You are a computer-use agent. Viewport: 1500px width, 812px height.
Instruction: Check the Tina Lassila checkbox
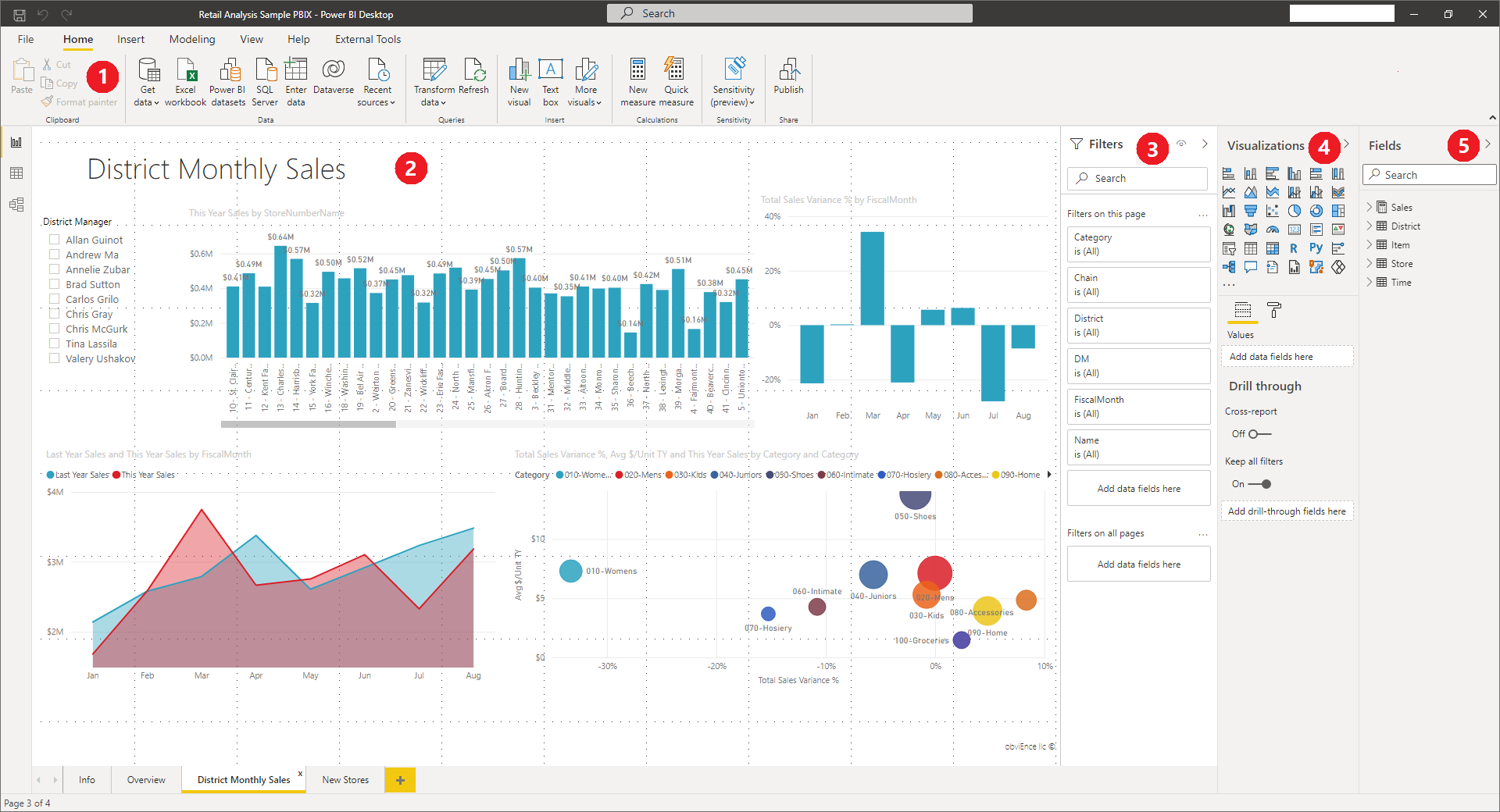[x=55, y=344]
